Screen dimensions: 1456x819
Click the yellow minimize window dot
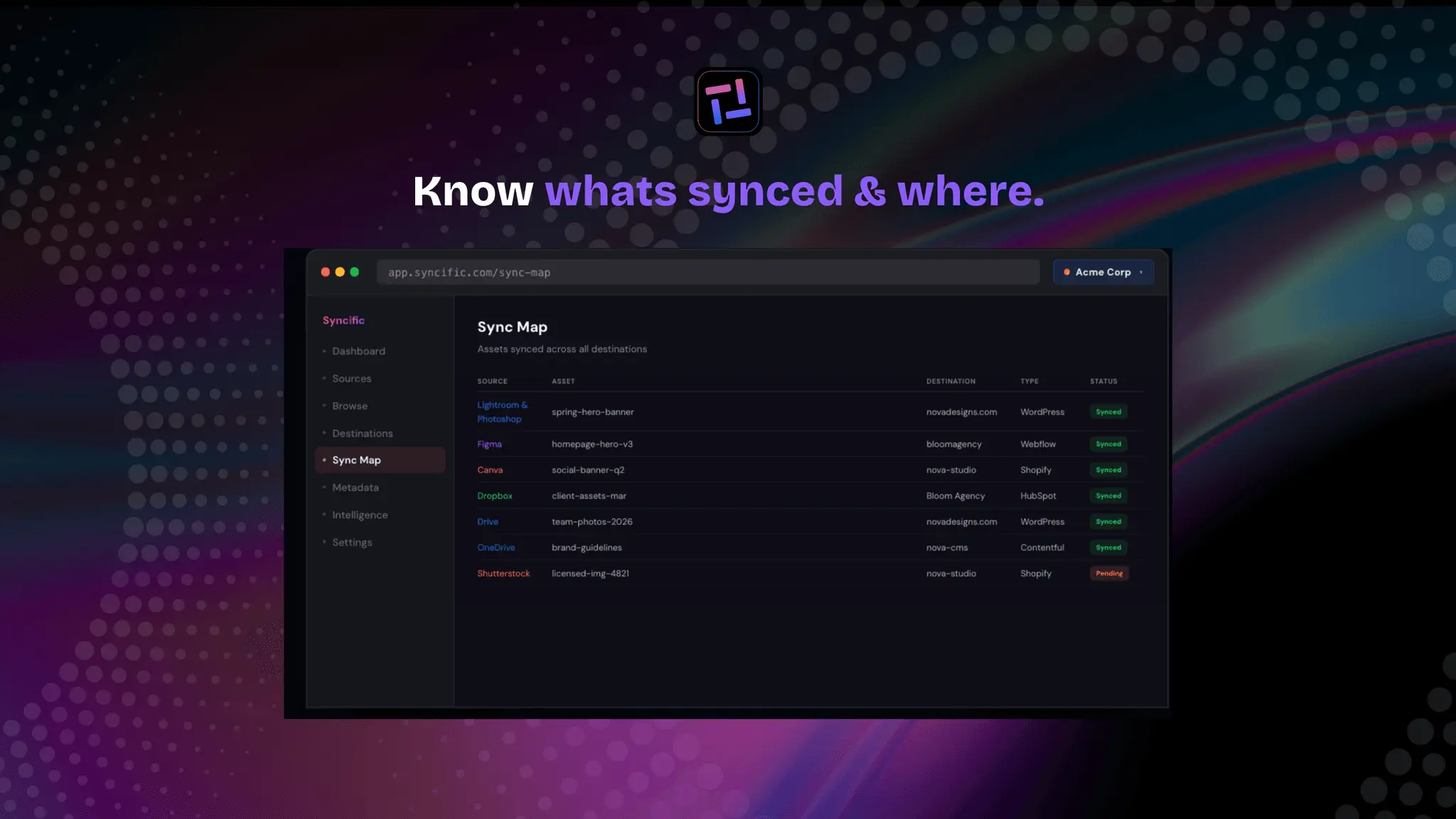click(x=340, y=272)
